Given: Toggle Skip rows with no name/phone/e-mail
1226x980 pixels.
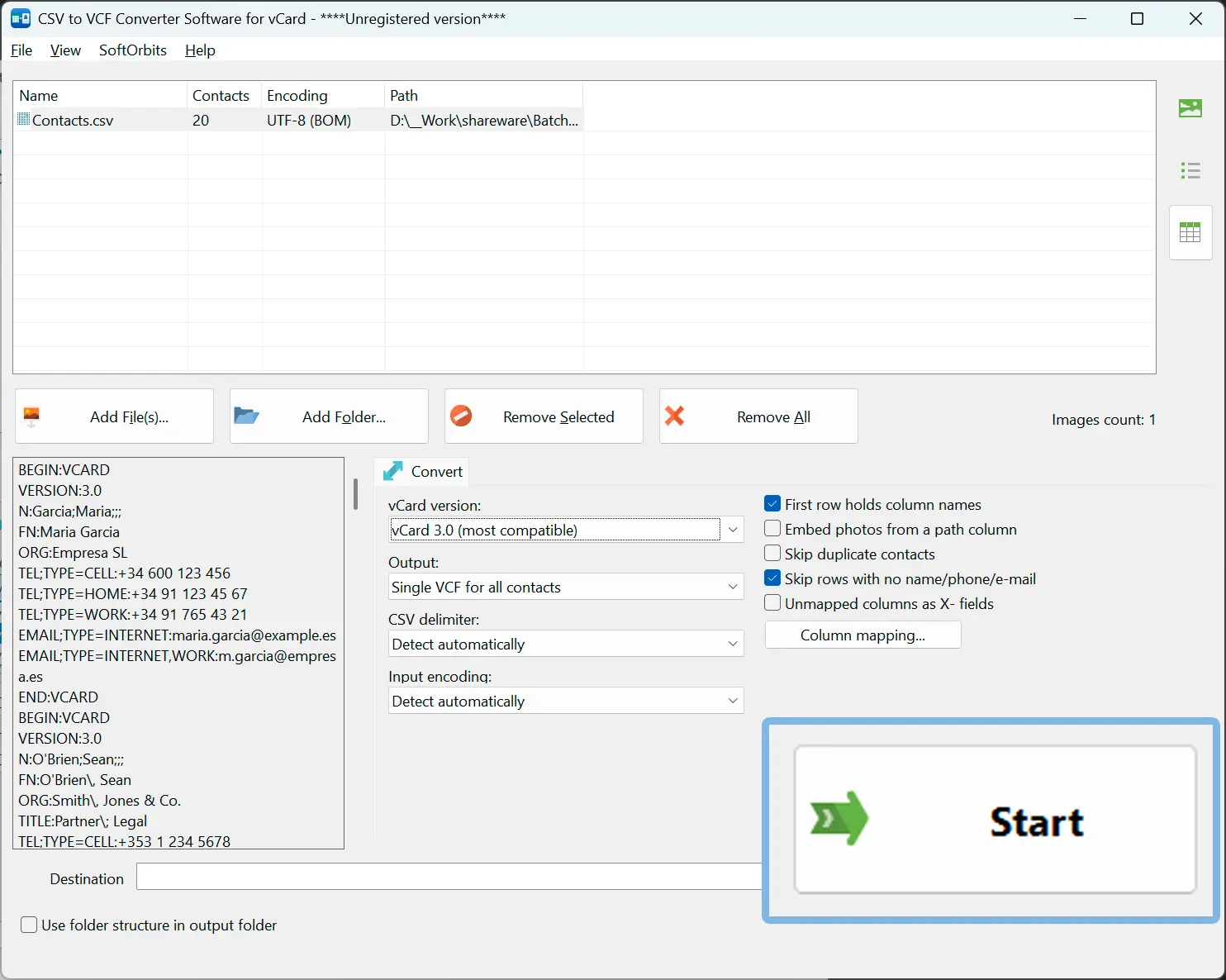Looking at the screenshot, I should 772,578.
